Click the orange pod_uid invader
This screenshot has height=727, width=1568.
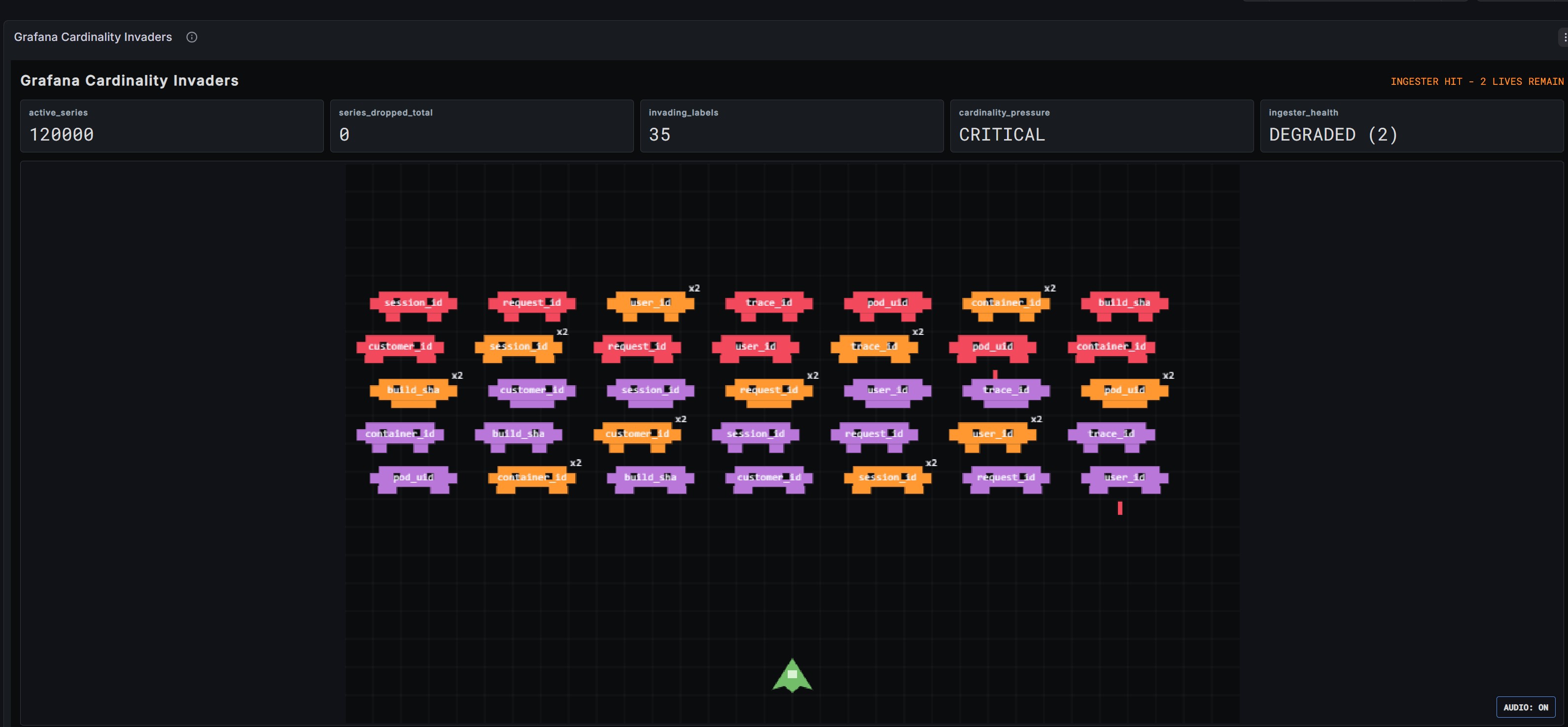tap(1124, 393)
